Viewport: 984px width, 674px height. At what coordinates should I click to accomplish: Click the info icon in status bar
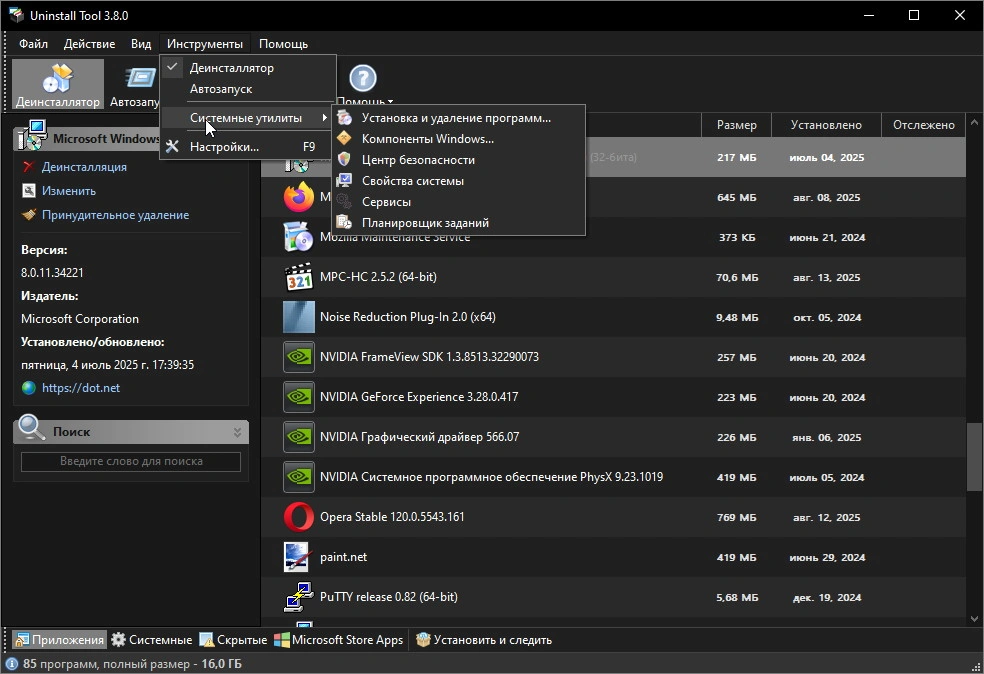(x=11, y=663)
